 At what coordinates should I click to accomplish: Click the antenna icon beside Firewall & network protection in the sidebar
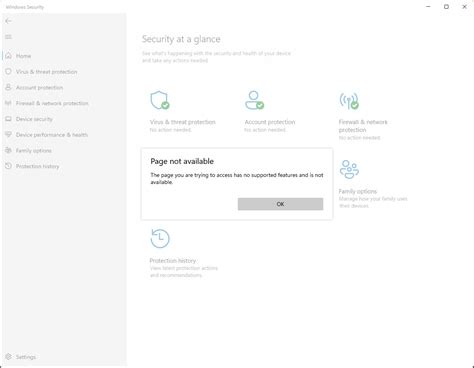pyautogui.click(x=8, y=103)
